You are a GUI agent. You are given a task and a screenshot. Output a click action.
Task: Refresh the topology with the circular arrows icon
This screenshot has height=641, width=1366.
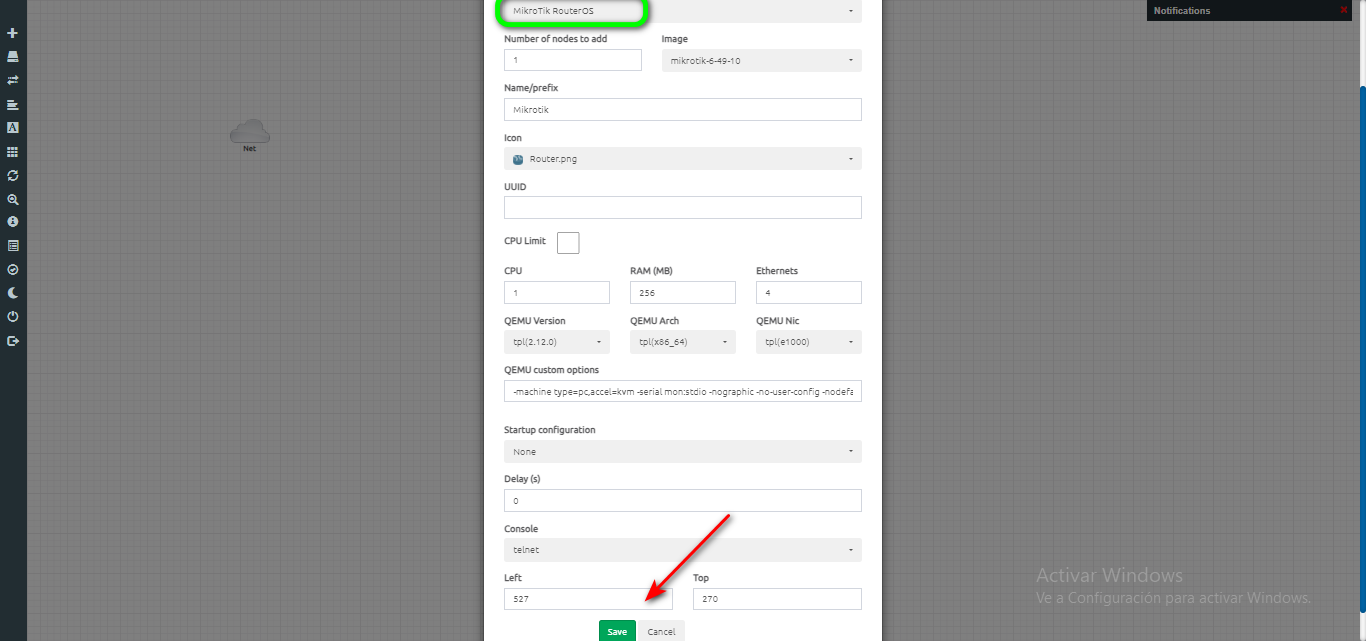click(13, 175)
